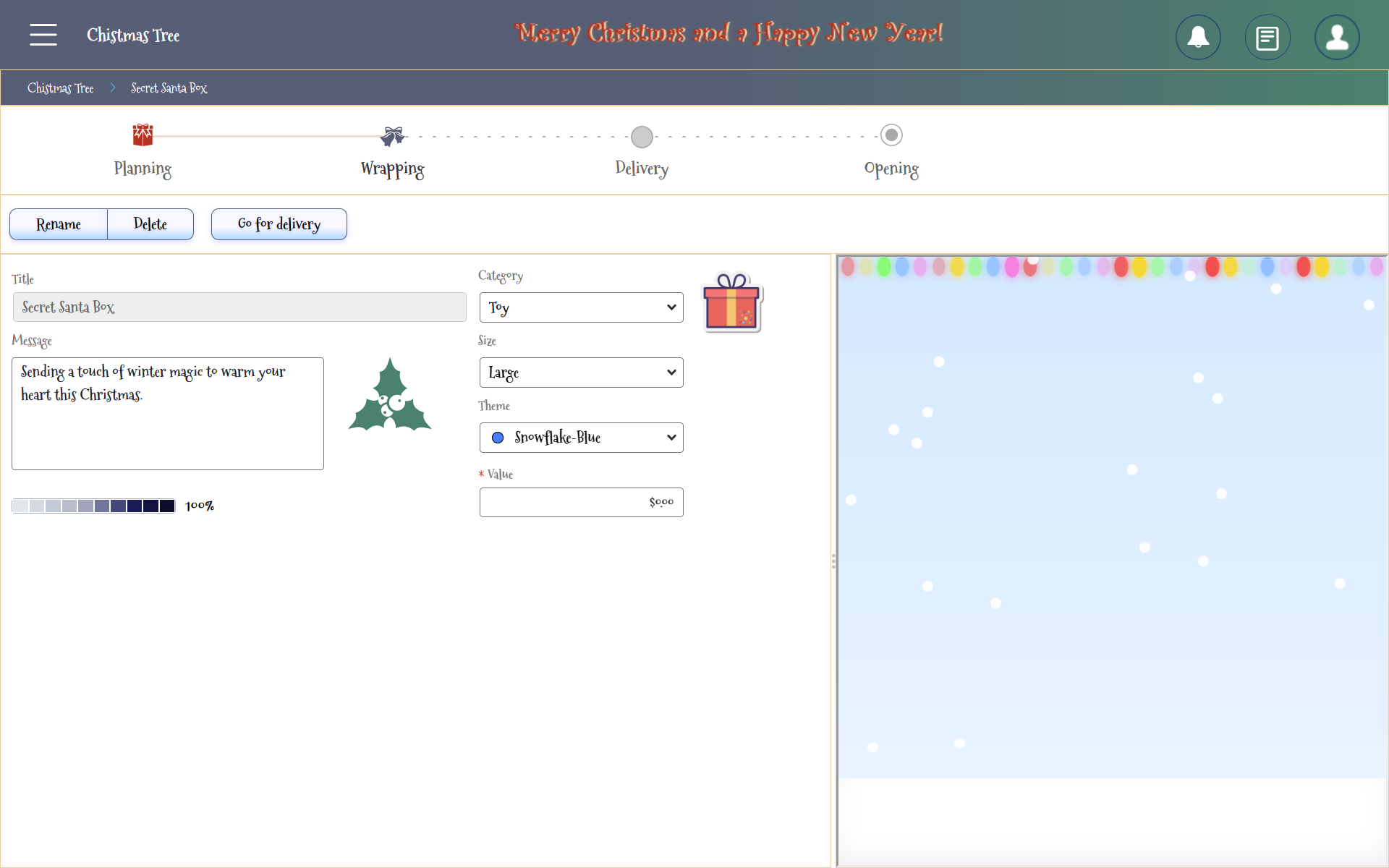Click the red gift sticker beside Category
Viewport: 1389px width, 868px height.
click(732, 302)
